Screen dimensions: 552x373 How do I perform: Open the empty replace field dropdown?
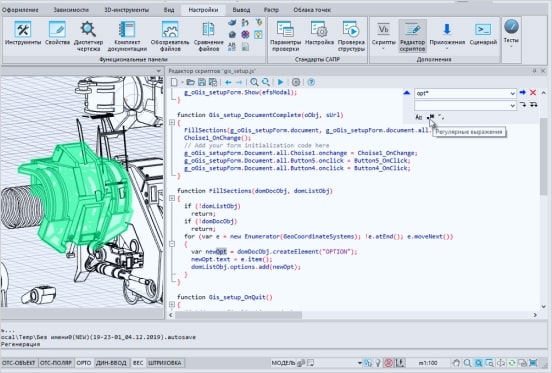coord(512,105)
